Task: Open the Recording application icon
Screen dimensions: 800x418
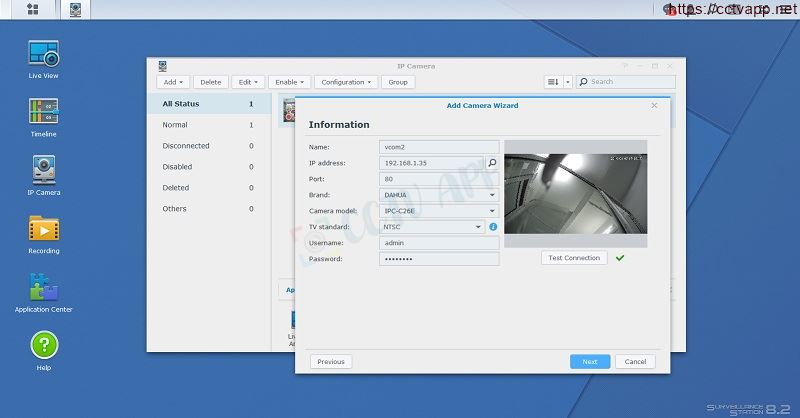Action: [43, 230]
